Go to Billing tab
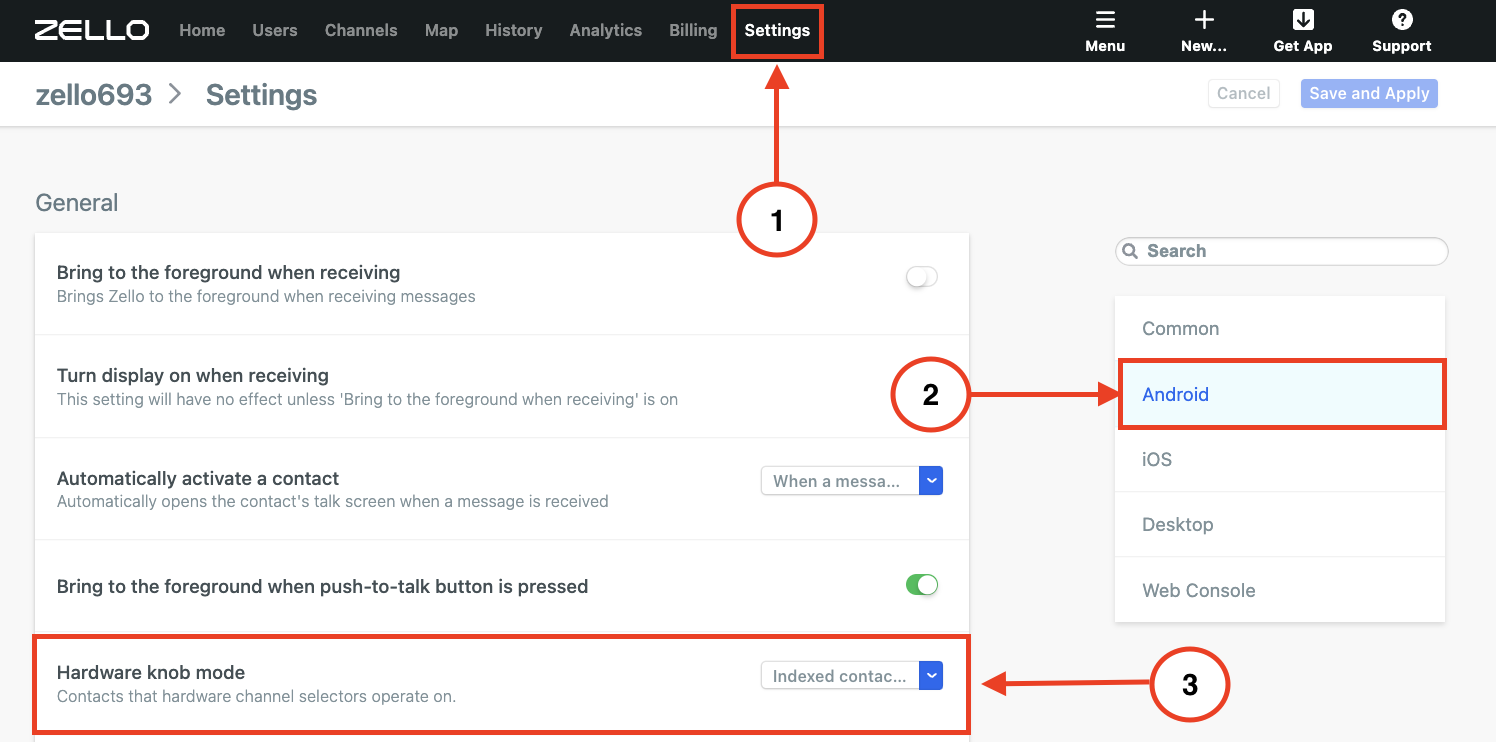The height and width of the screenshot is (742, 1496). click(693, 30)
